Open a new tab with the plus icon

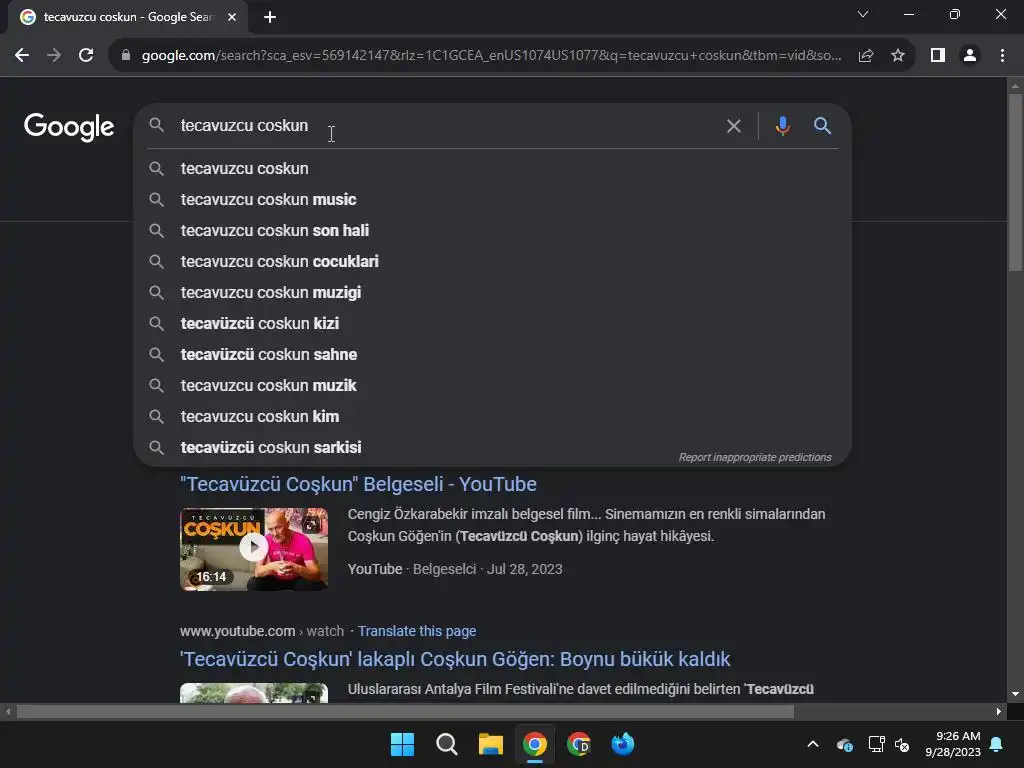[x=270, y=17]
